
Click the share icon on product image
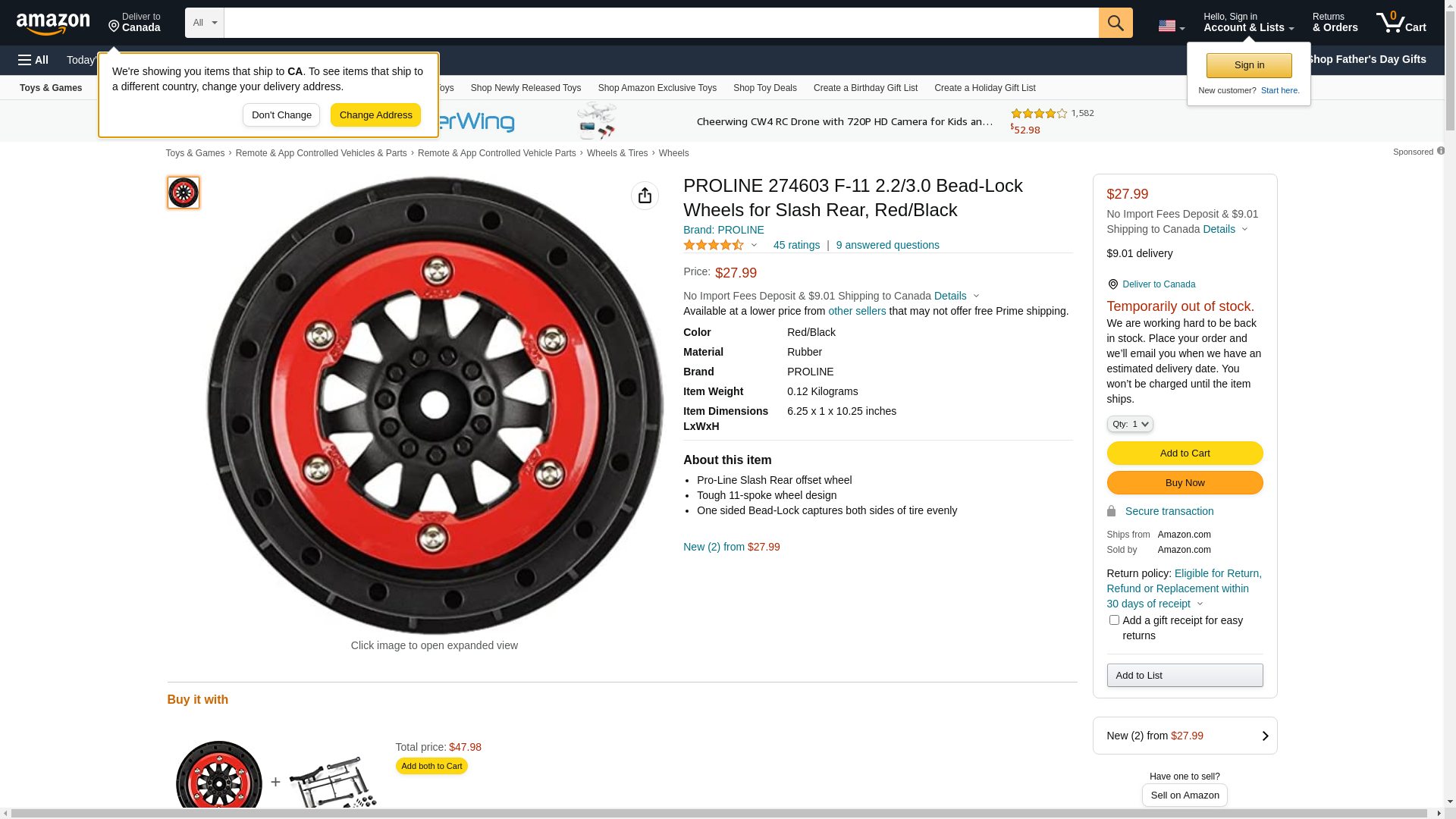pyautogui.click(x=645, y=196)
